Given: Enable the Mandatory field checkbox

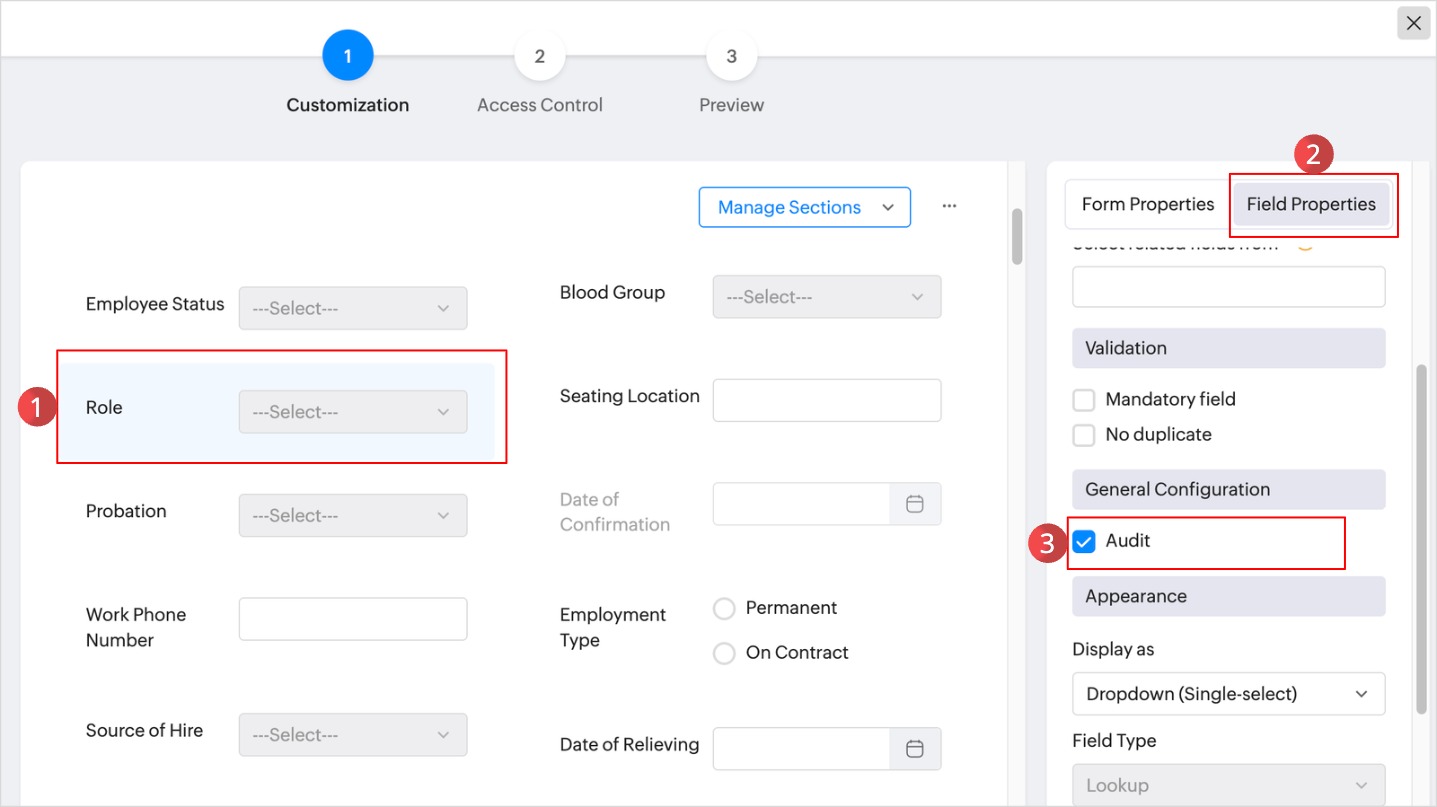Looking at the screenshot, I should (x=1084, y=400).
